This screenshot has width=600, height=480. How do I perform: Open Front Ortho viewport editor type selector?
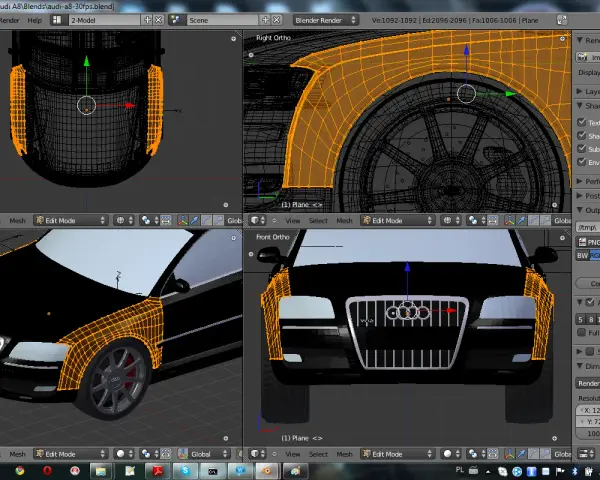coord(258,454)
